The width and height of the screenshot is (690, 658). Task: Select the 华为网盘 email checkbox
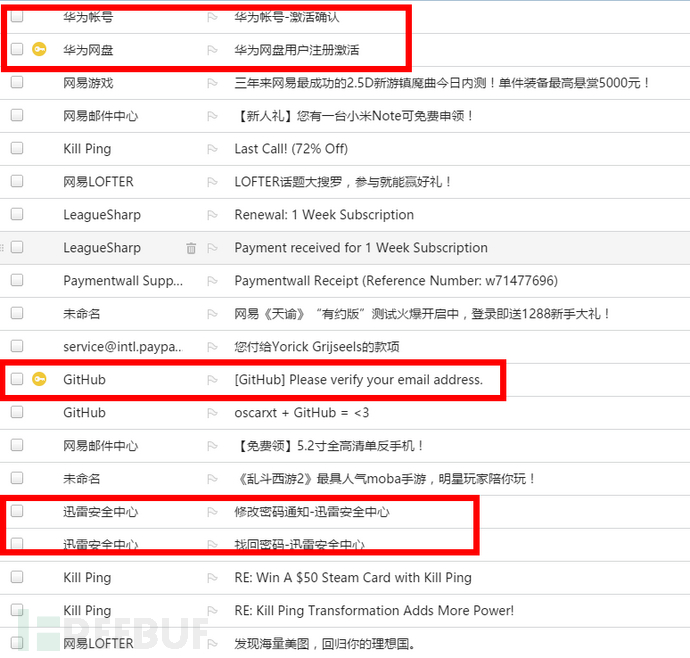tap(17, 49)
